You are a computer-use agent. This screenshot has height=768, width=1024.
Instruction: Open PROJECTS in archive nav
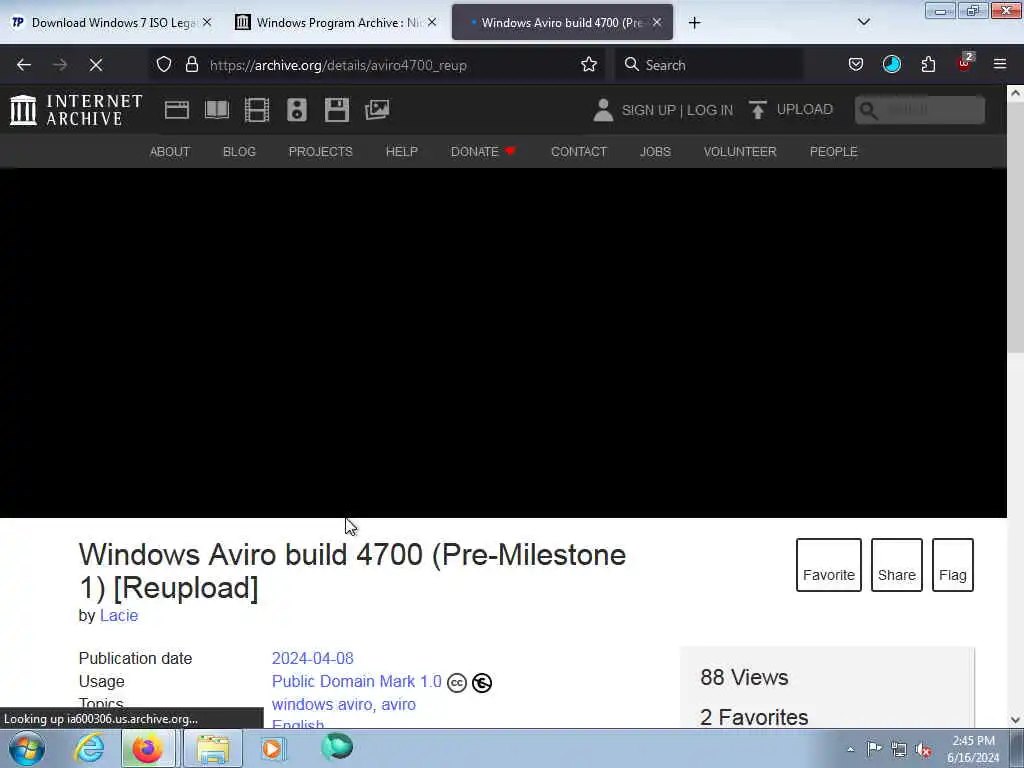click(x=321, y=152)
